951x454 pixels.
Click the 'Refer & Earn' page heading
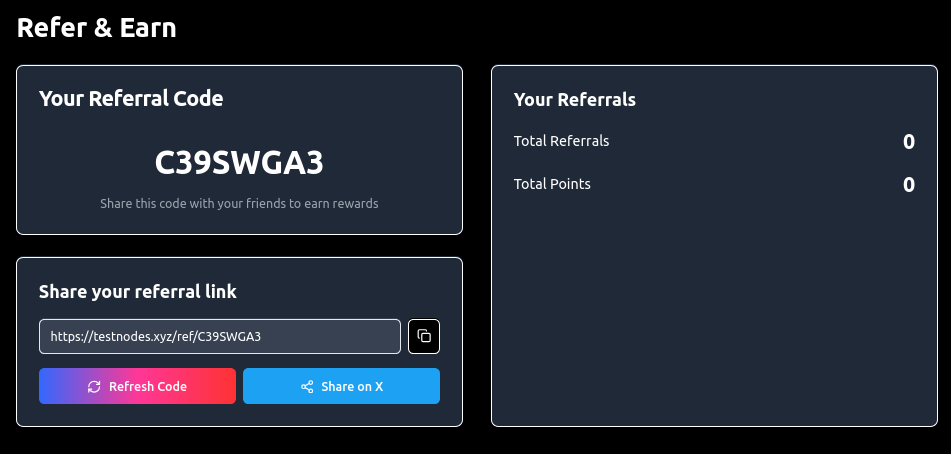[97, 28]
